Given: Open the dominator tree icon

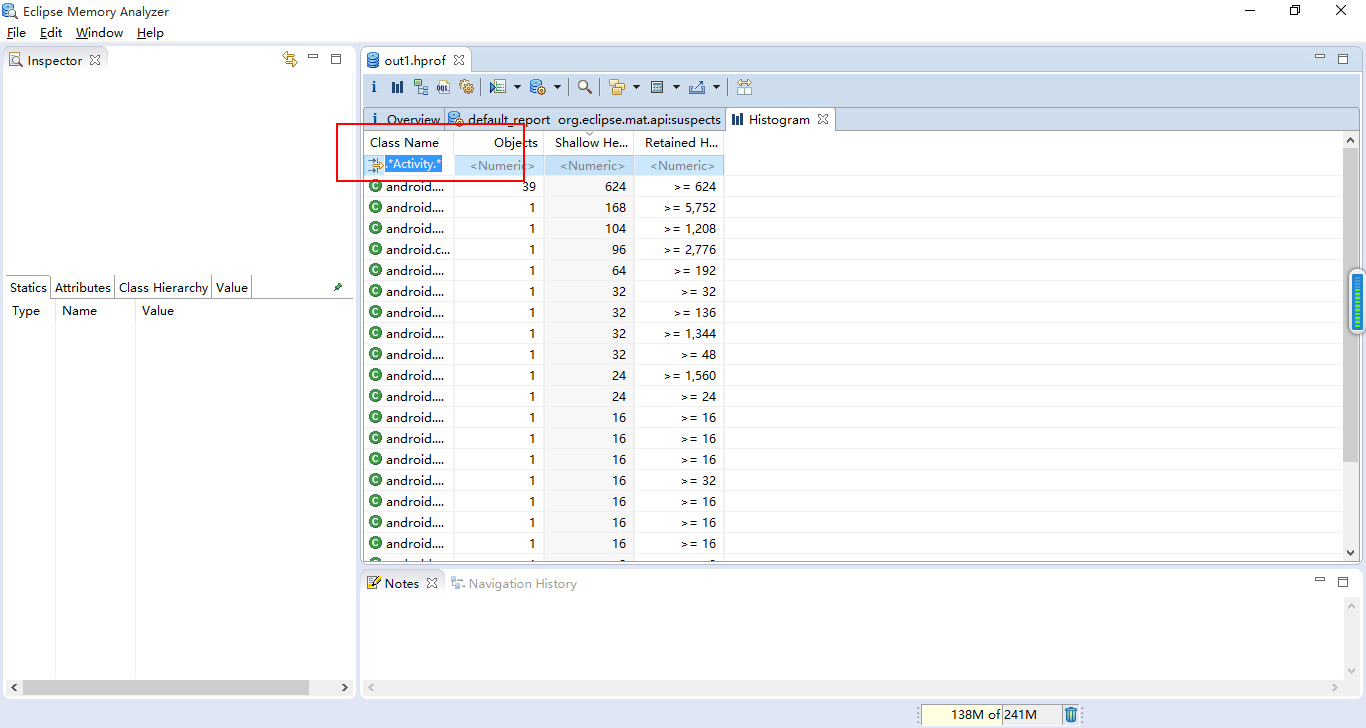Looking at the screenshot, I should [420, 87].
